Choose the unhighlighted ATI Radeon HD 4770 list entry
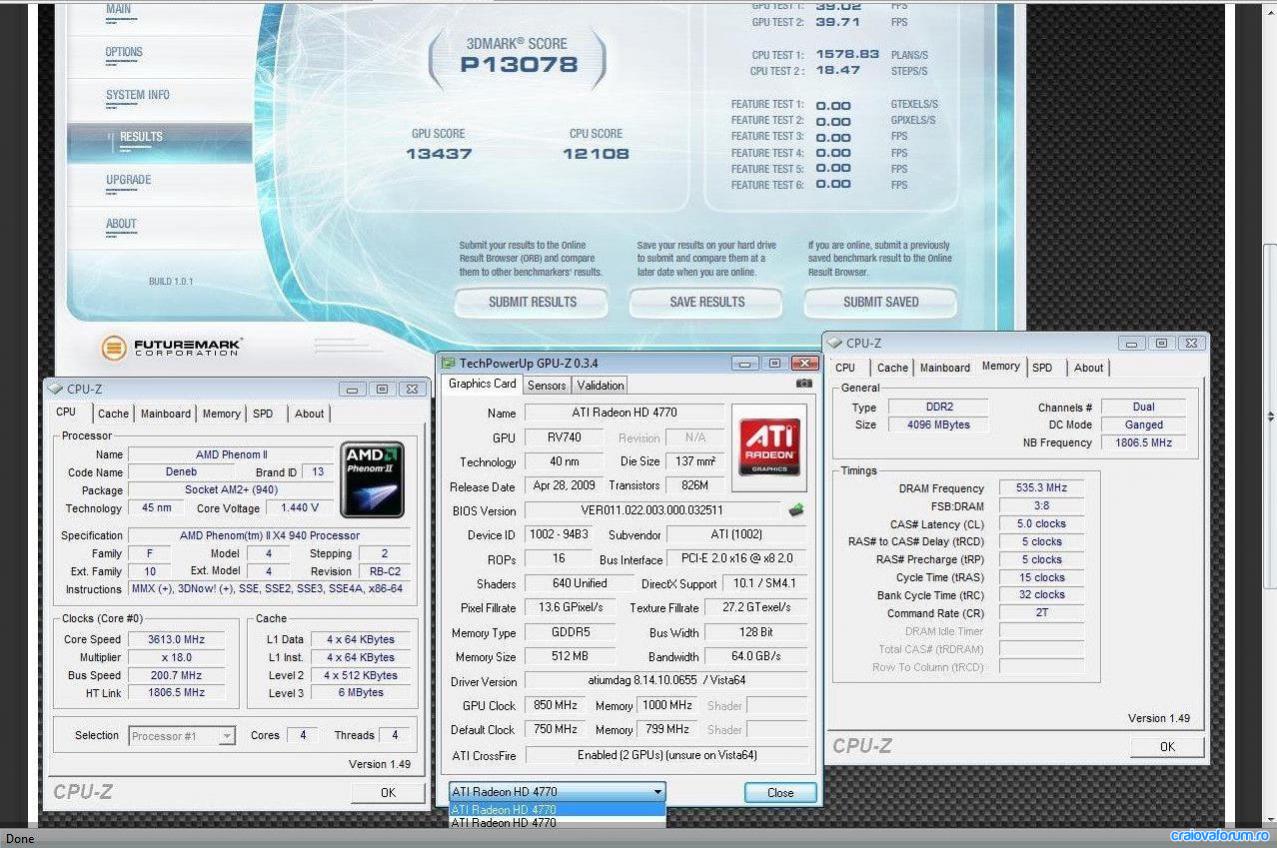Screen dimensions: 1277x848 click(557, 823)
